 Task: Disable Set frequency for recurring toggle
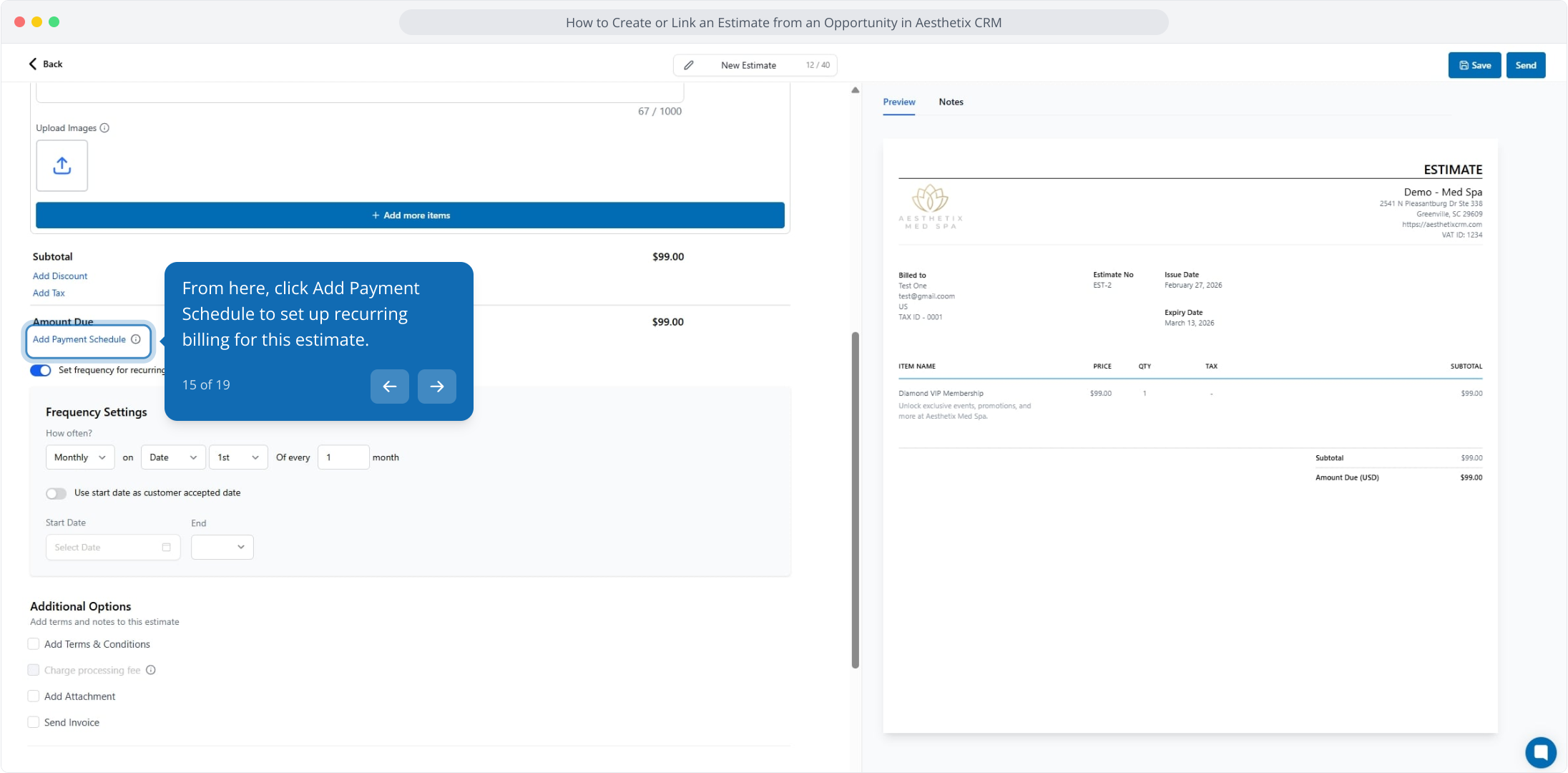(41, 370)
